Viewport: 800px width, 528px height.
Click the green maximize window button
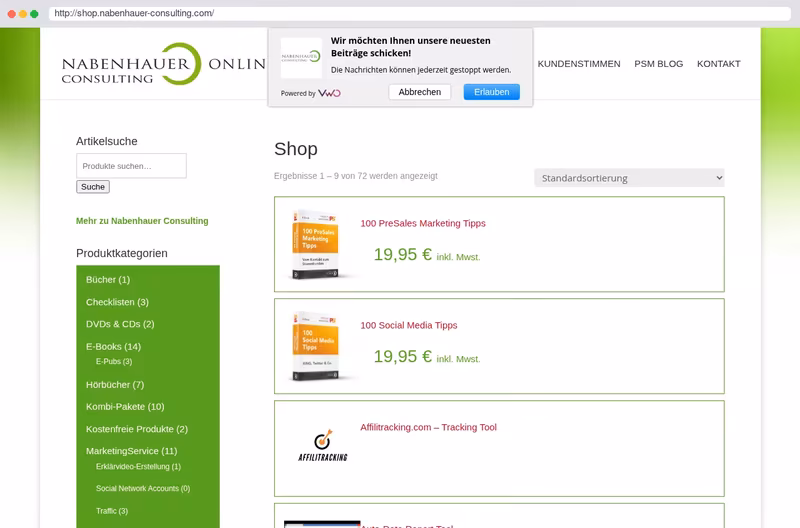pos(34,14)
